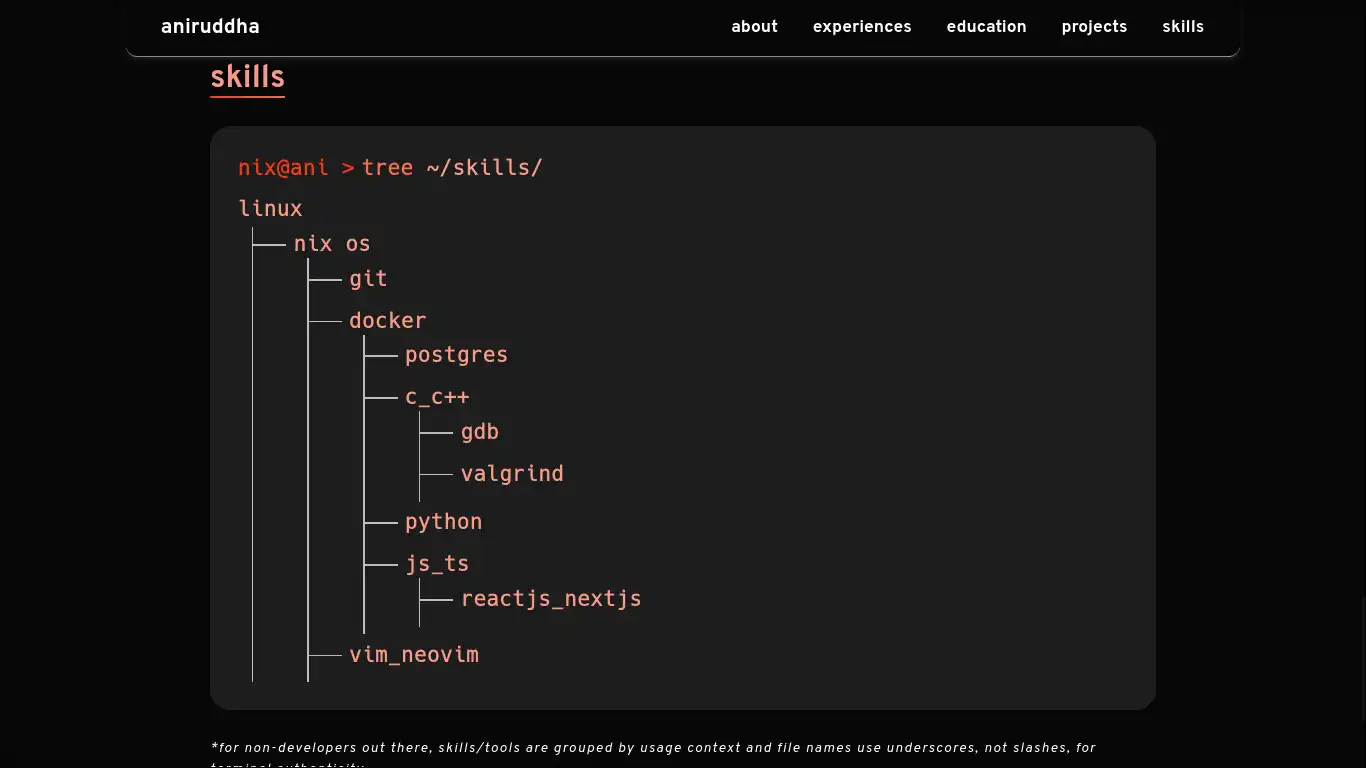Select skills in the navigation bar

[1182, 27]
